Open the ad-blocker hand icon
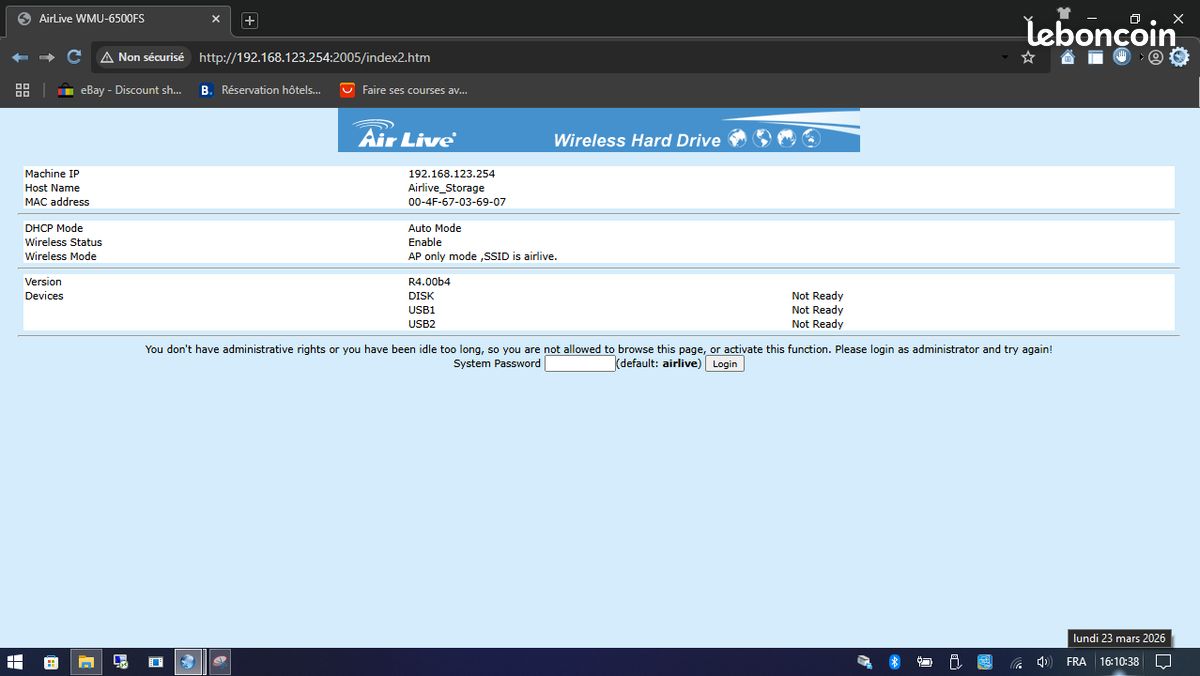The width and height of the screenshot is (1200, 676). (x=1122, y=57)
